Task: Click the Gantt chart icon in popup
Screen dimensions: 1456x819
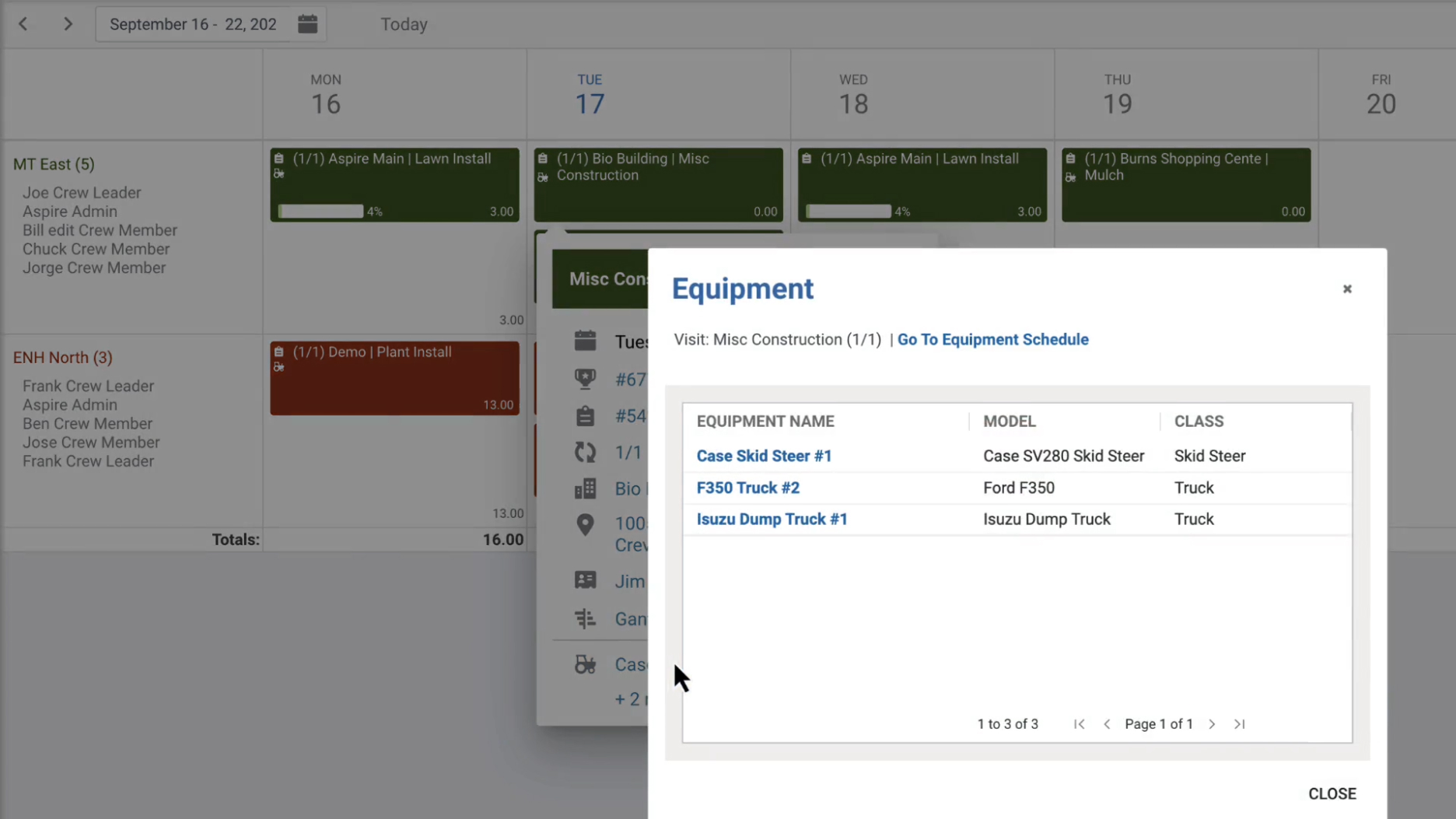Action: 585,618
